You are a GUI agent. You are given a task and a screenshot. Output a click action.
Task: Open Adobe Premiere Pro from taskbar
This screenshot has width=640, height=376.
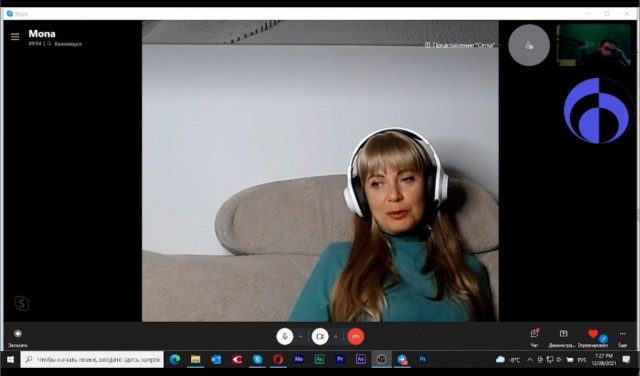[x=340, y=359]
